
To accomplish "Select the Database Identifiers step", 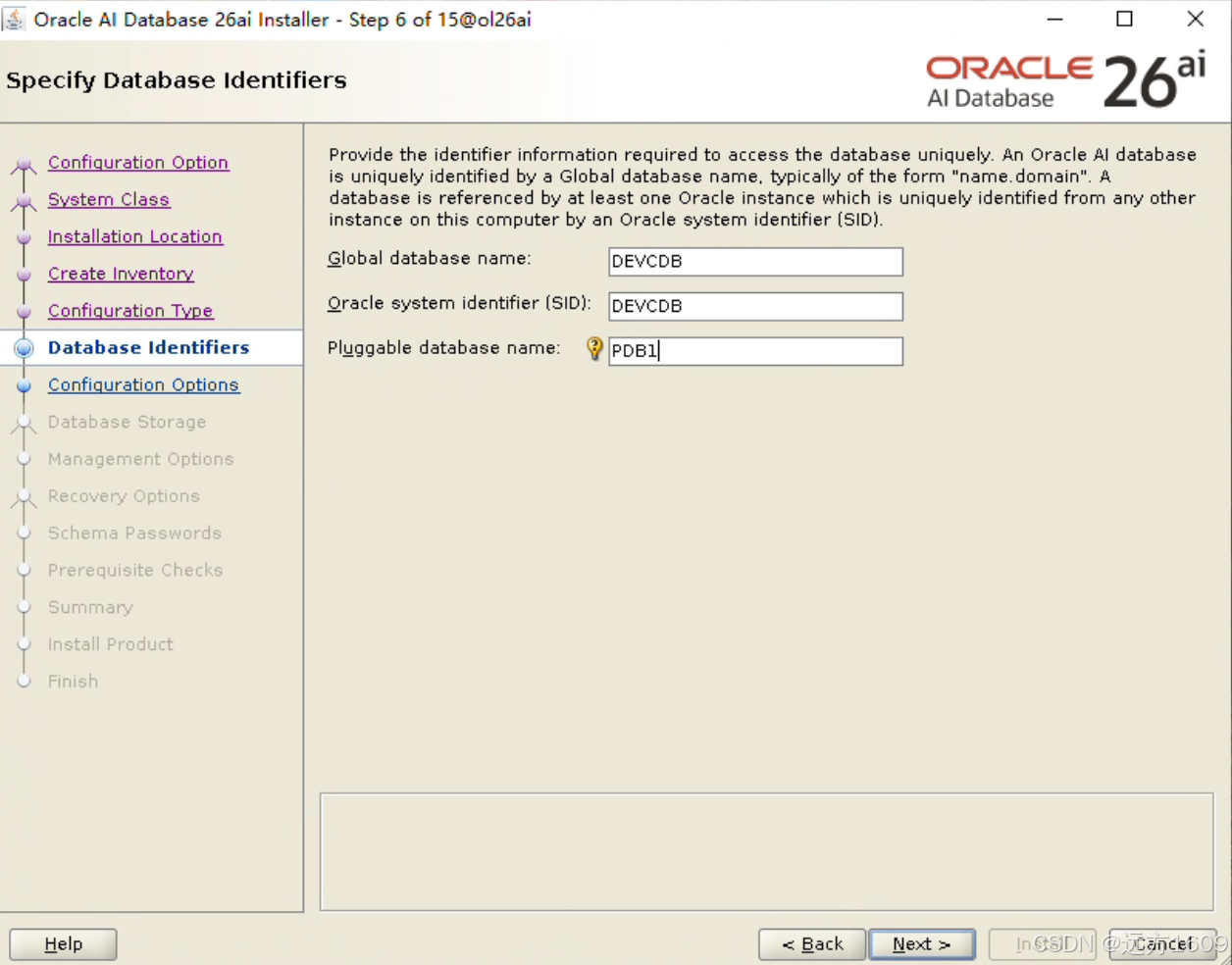I will click(149, 348).
